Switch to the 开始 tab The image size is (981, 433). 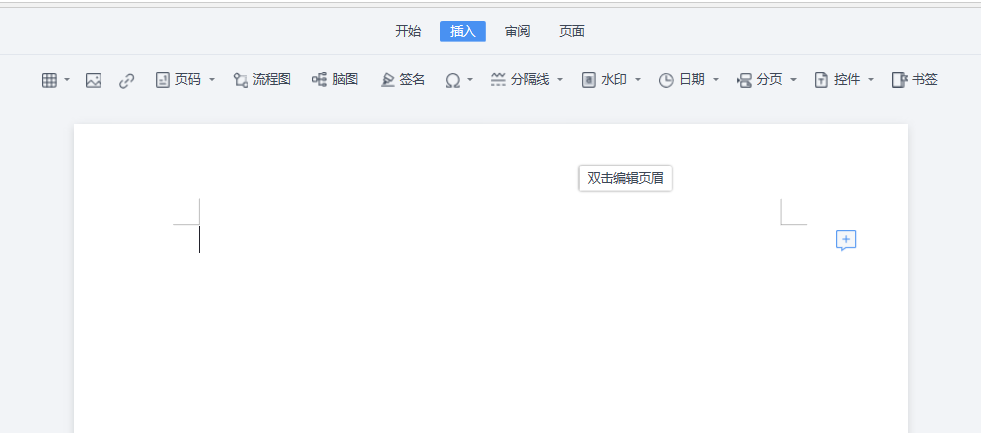coord(408,31)
